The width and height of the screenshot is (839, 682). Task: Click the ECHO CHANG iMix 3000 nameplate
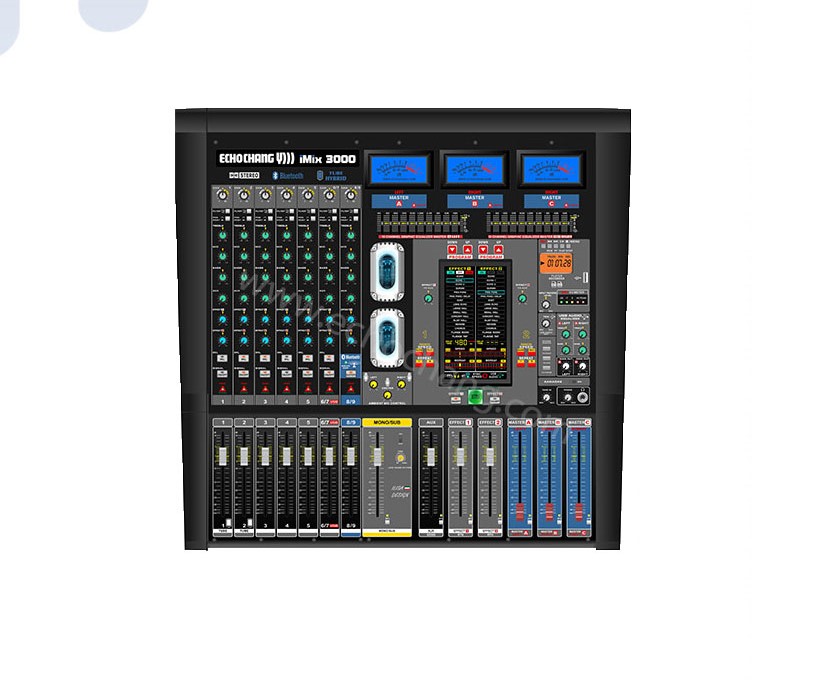[288, 159]
